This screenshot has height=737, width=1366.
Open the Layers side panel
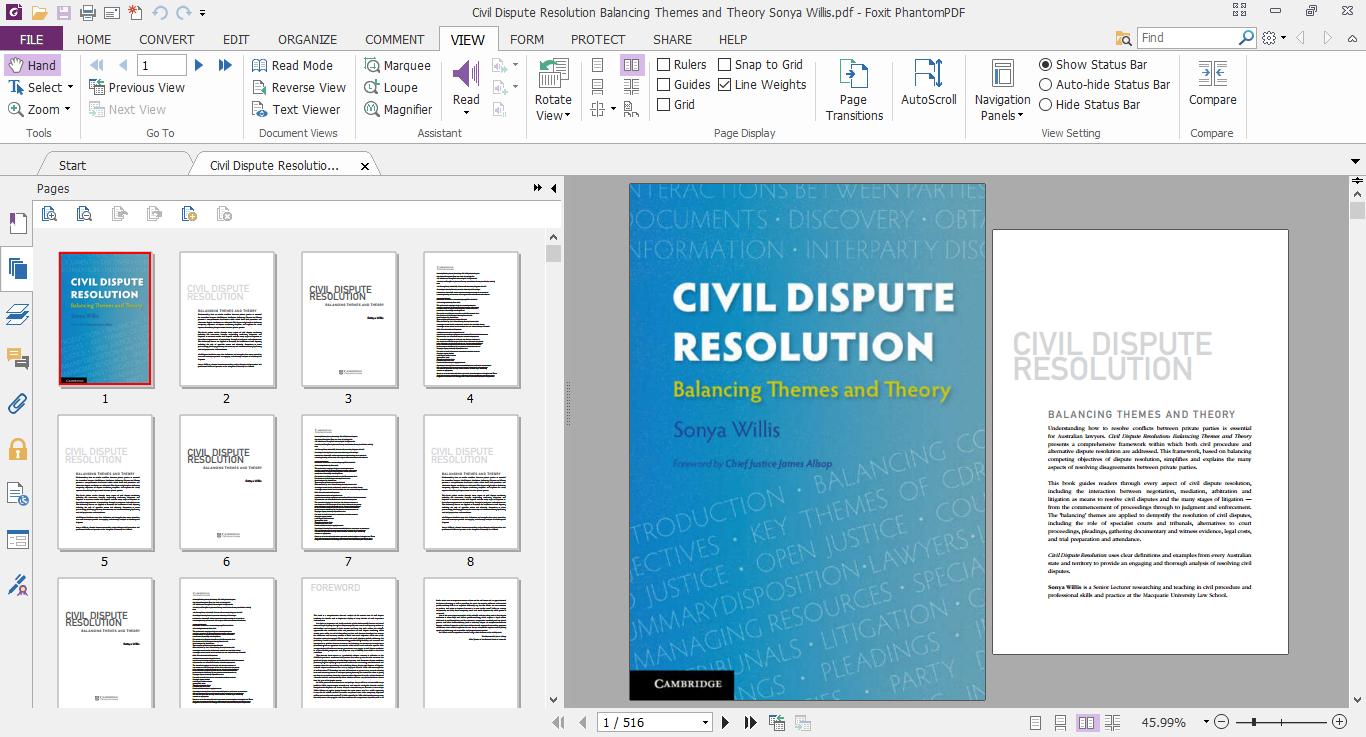(x=17, y=314)
